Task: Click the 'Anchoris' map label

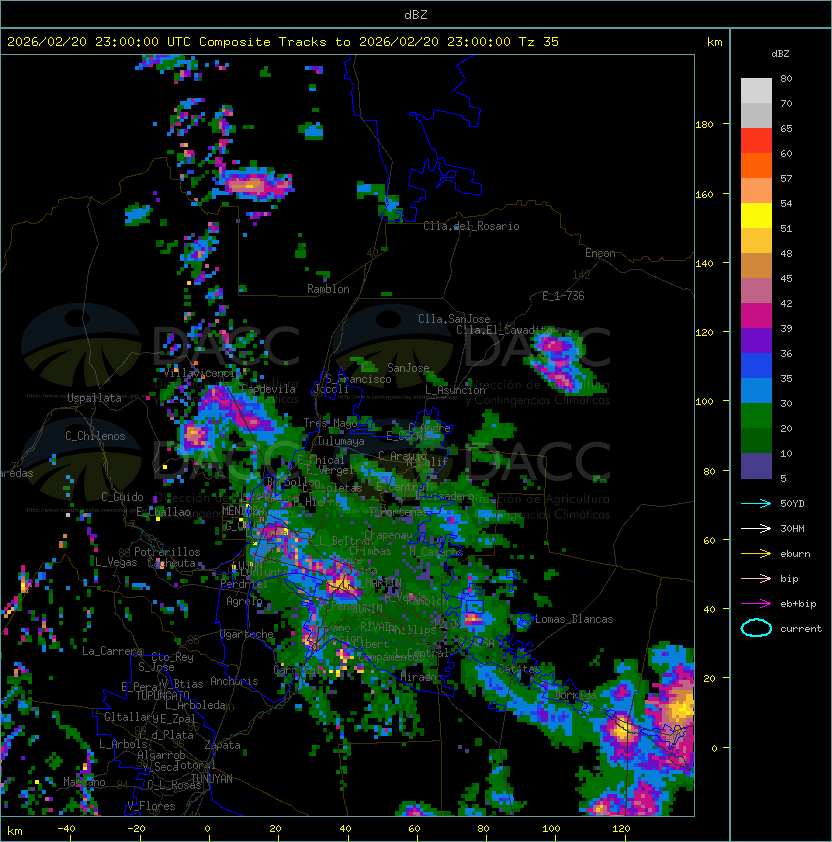Action: [234, 681]
